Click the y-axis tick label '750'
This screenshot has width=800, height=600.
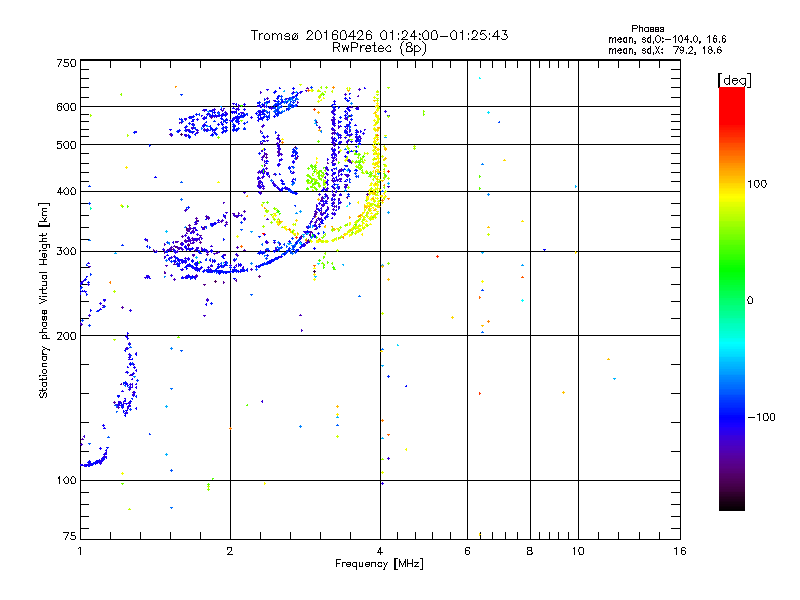pyautogui.click(x=66, y=63)
